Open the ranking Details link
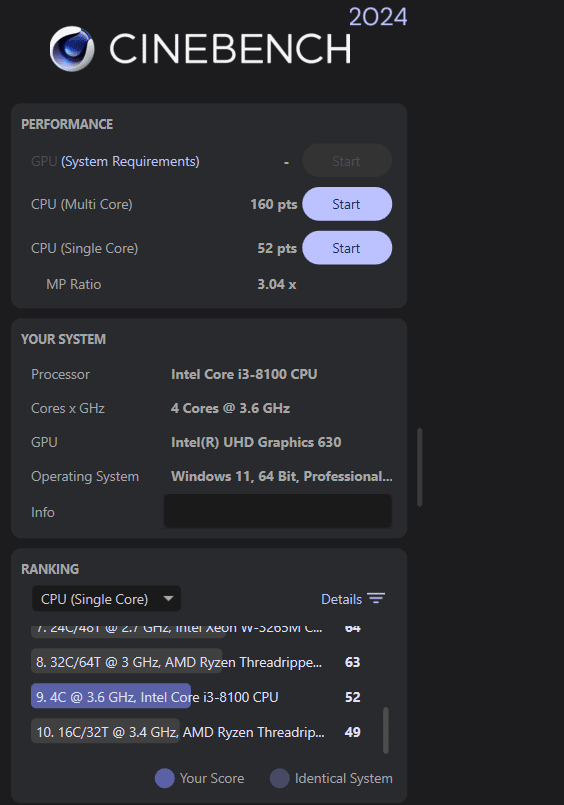564x805 pixels. pos(341,599)
